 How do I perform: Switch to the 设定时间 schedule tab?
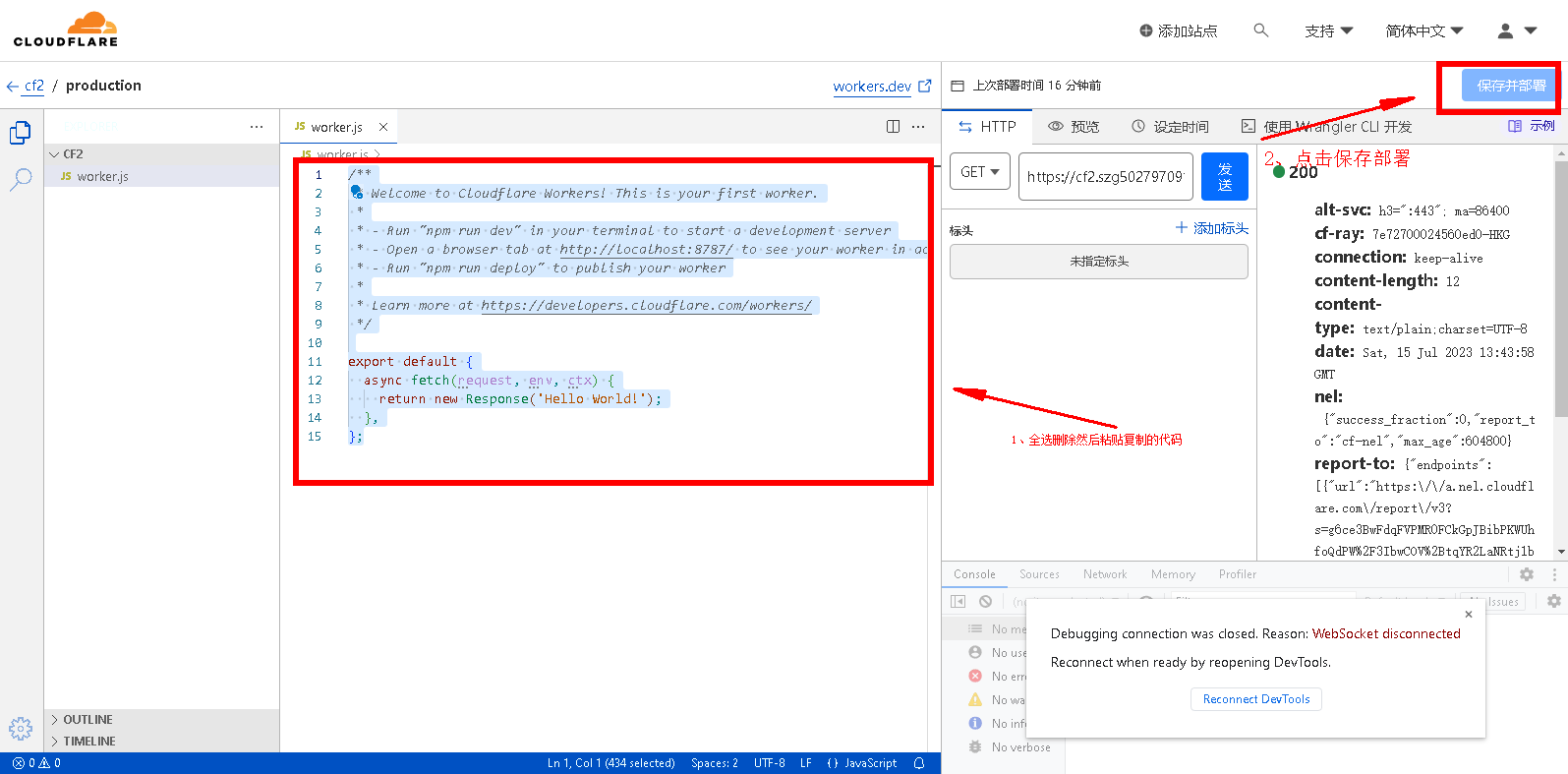pyautogui.click(x=1170, y=127)
